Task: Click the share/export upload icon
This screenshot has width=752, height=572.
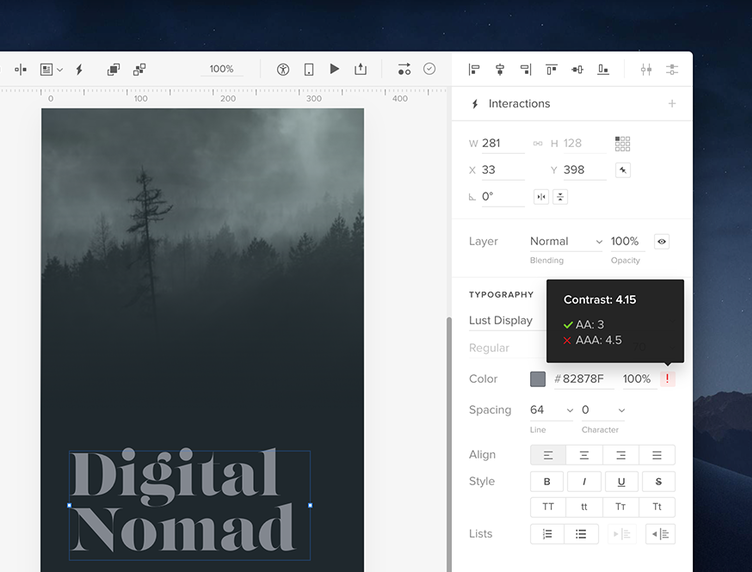Action: (361, 69)
